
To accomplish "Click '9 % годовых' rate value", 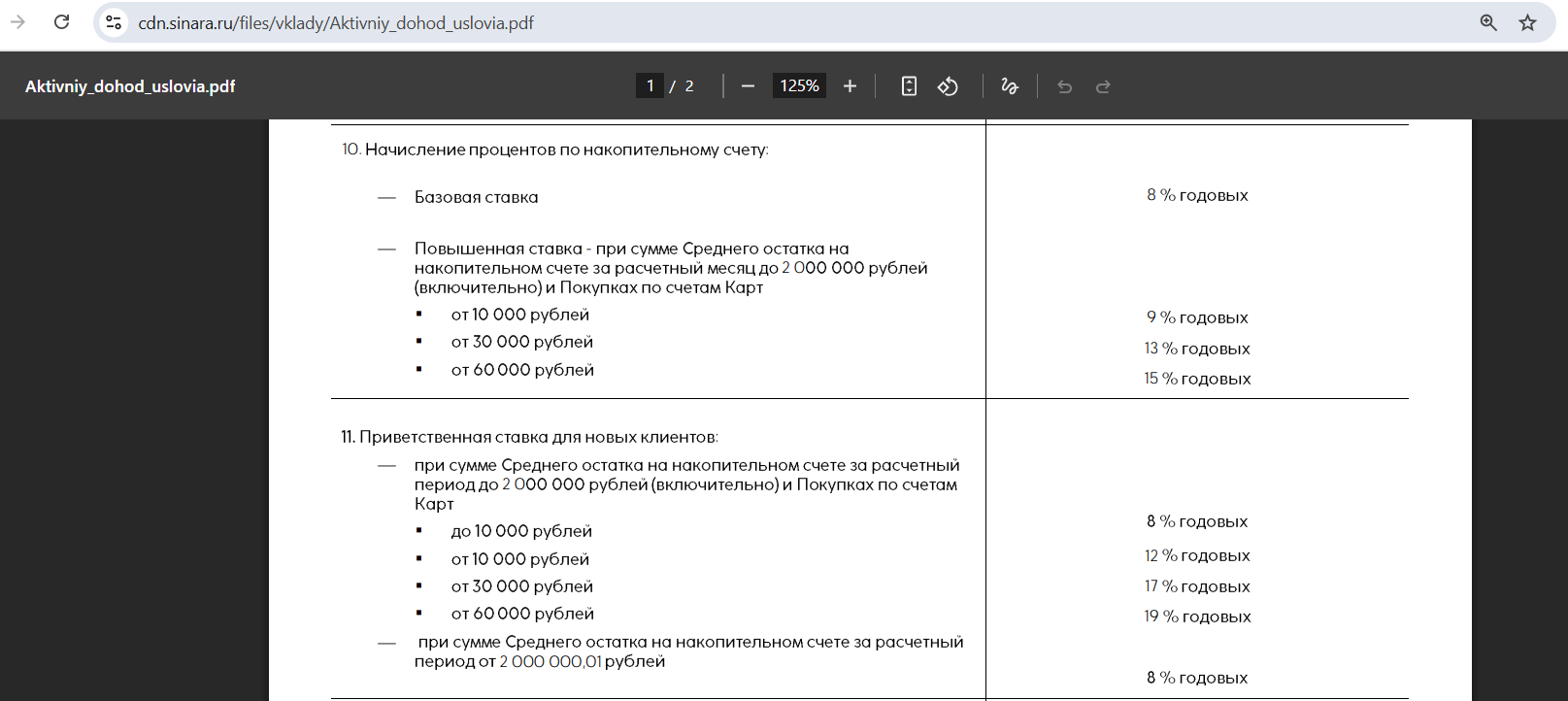I will click(x=1197, y=317).
